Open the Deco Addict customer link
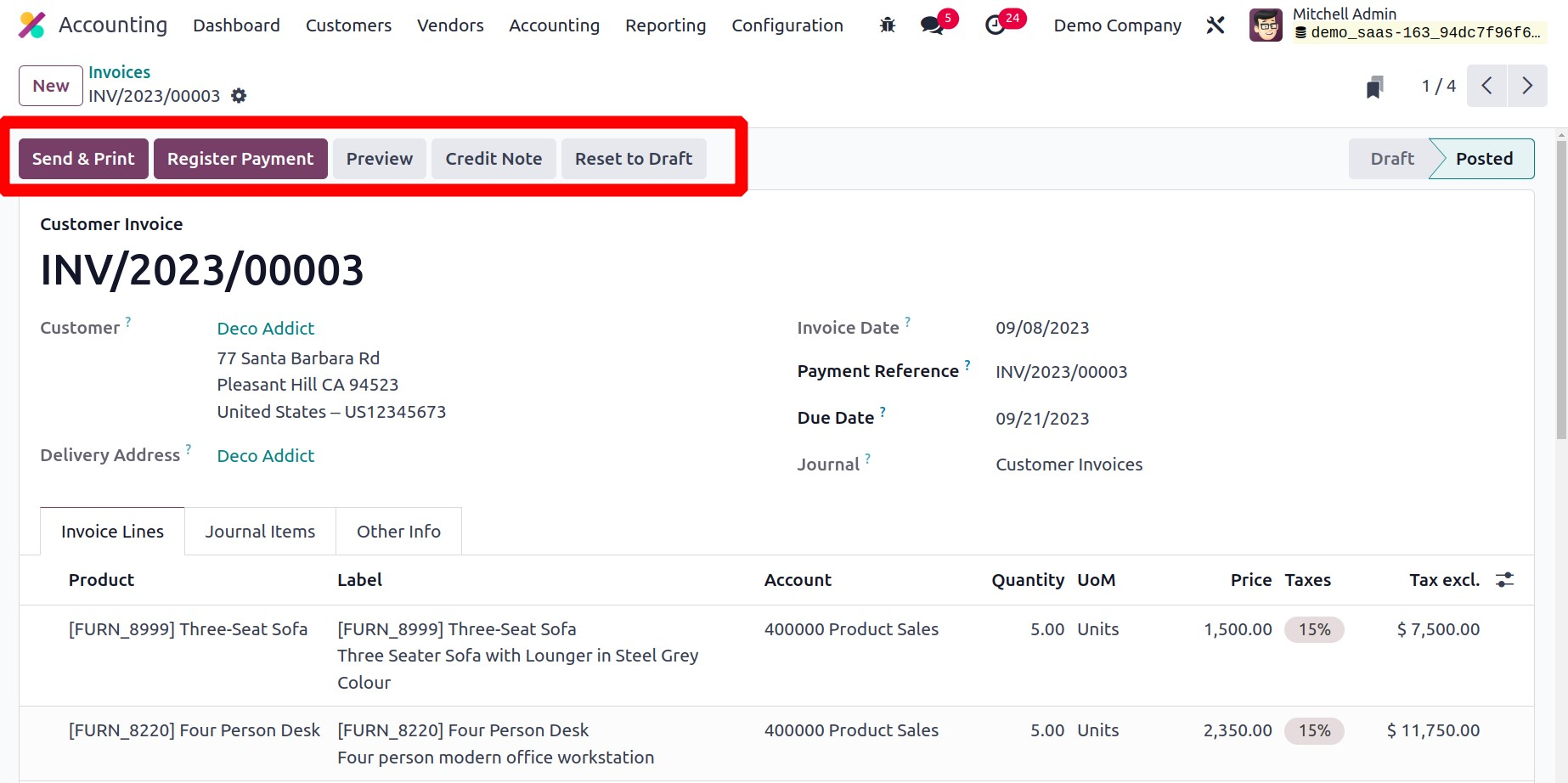This screenshot has height=783, width=1568. click(x=265, y=329)
